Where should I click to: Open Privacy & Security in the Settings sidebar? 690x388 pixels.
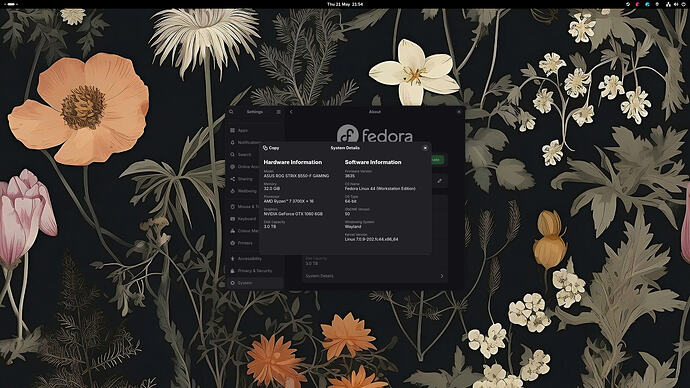click(x=255, y=271)
